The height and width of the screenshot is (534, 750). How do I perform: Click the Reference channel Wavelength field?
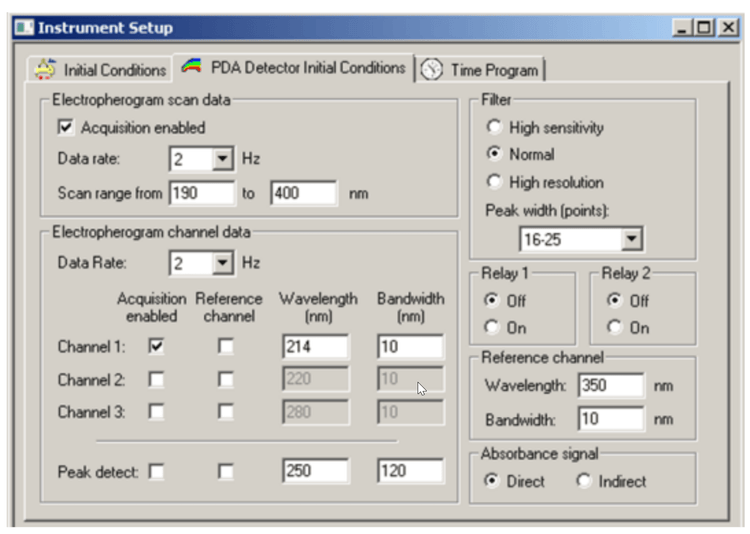tap(610, 385)
